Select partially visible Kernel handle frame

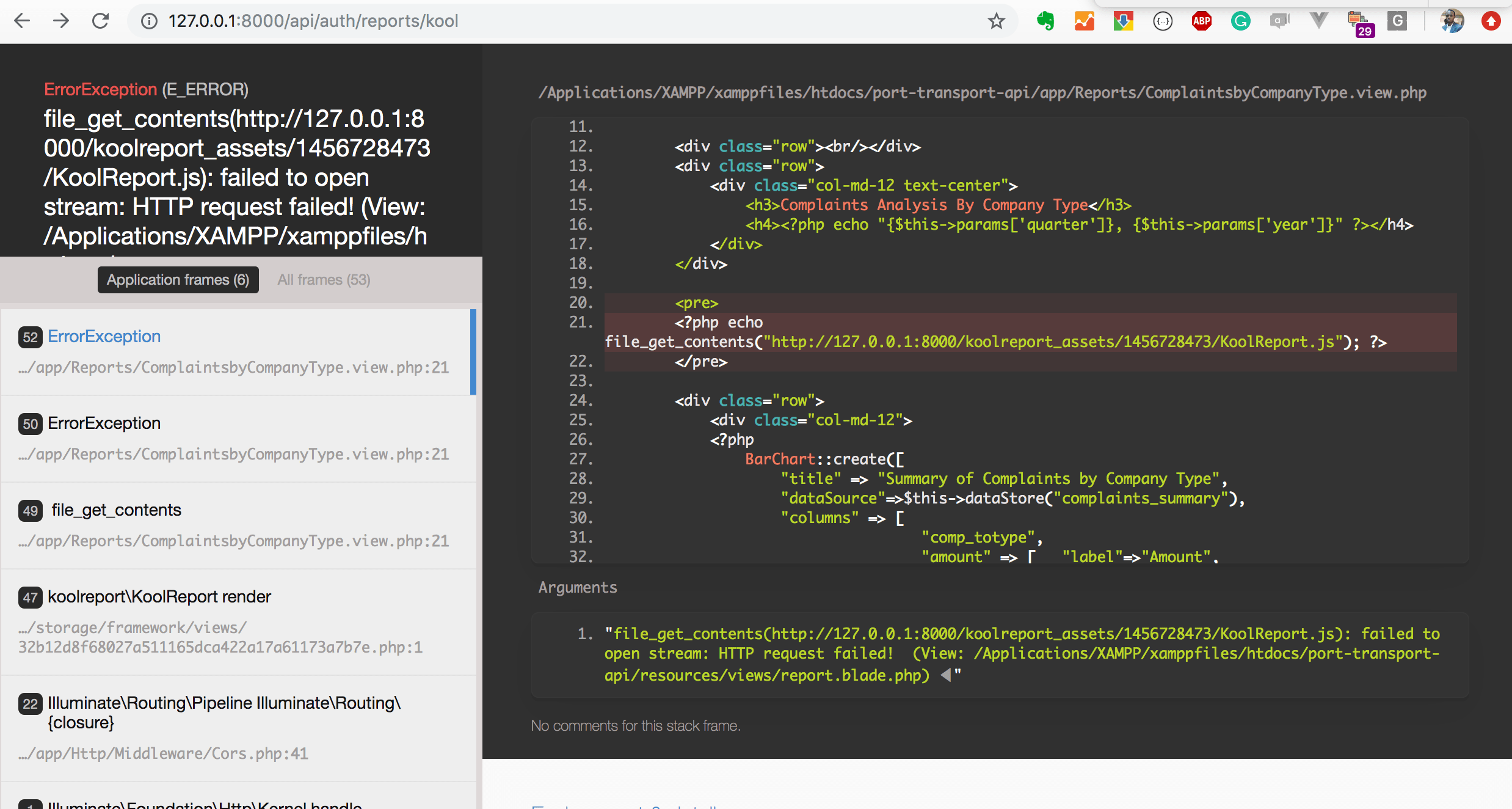(x=238, y=797)
